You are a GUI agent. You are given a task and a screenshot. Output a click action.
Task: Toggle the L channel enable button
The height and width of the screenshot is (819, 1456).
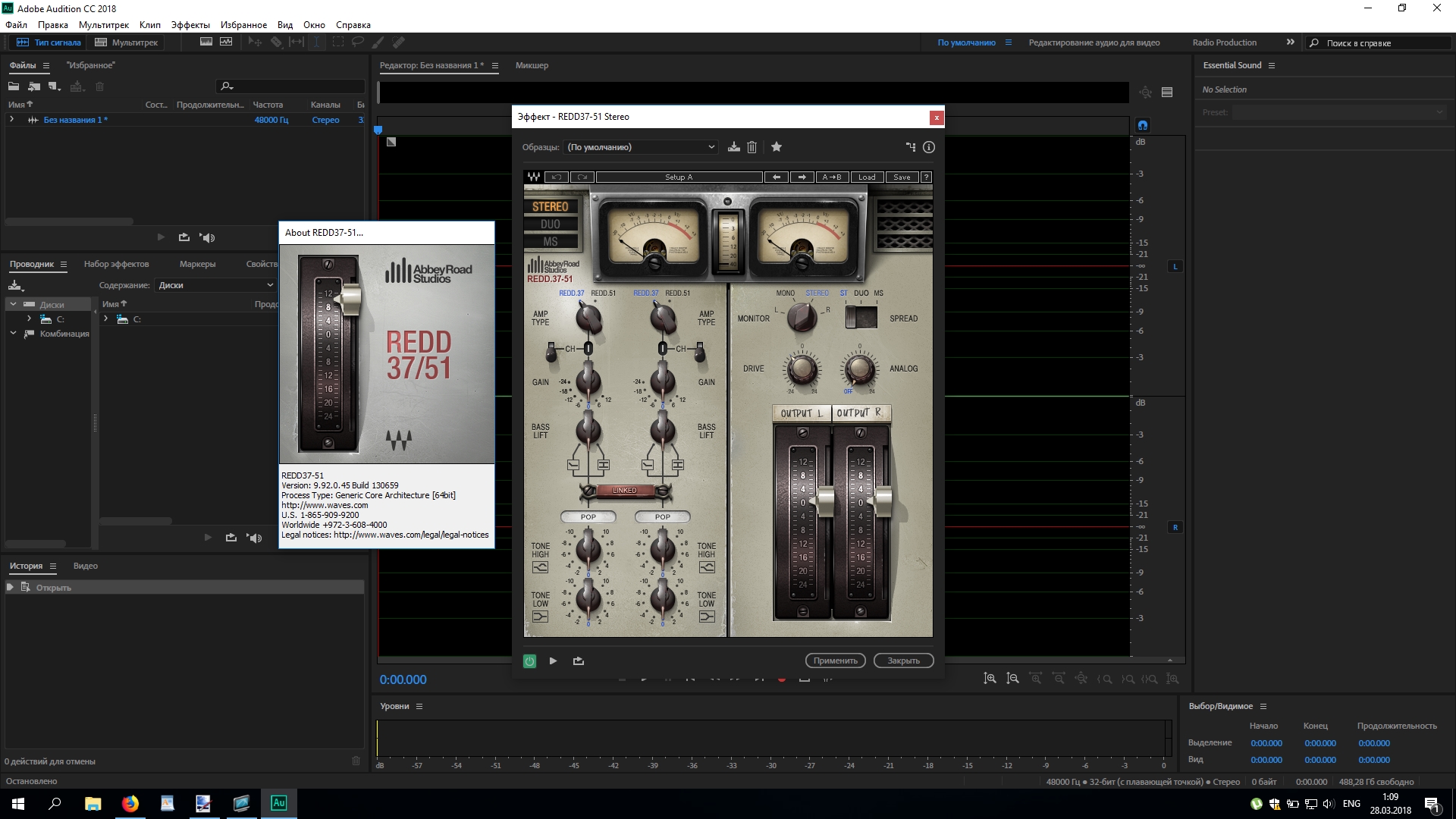click(x=1175, y=266)
